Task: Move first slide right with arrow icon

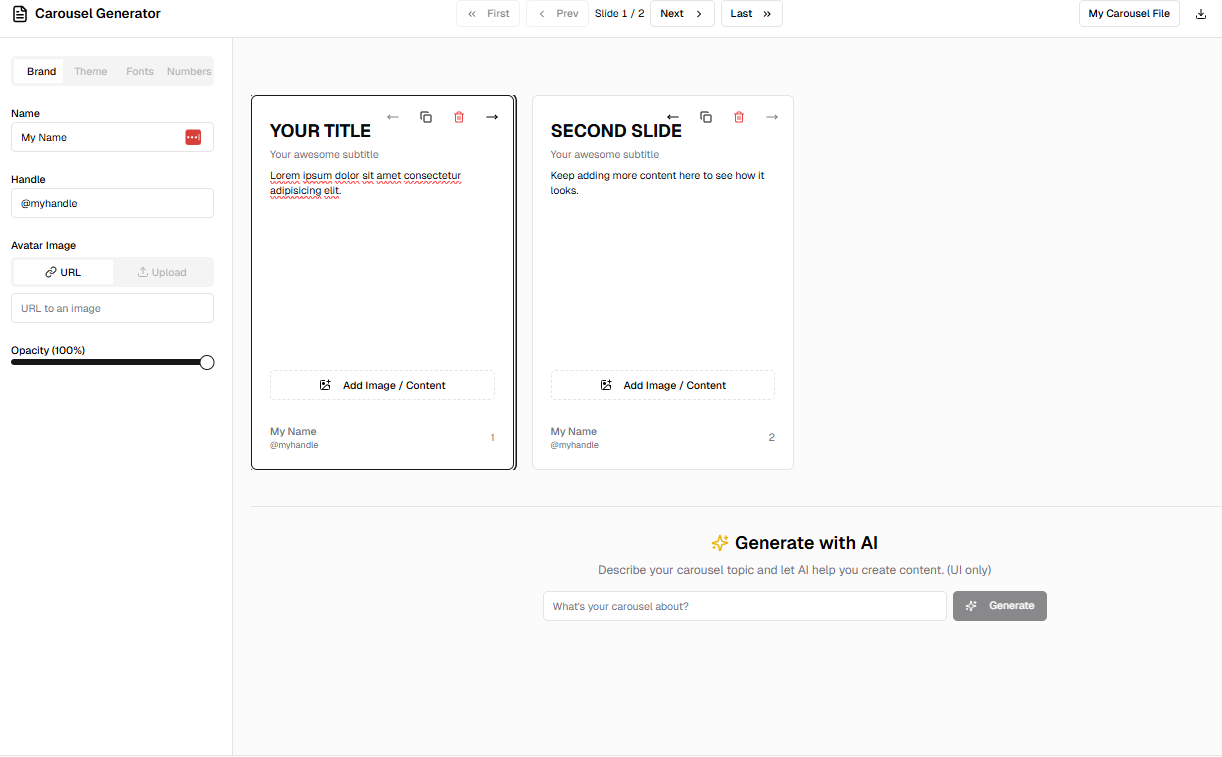Action: pos(492,117)
